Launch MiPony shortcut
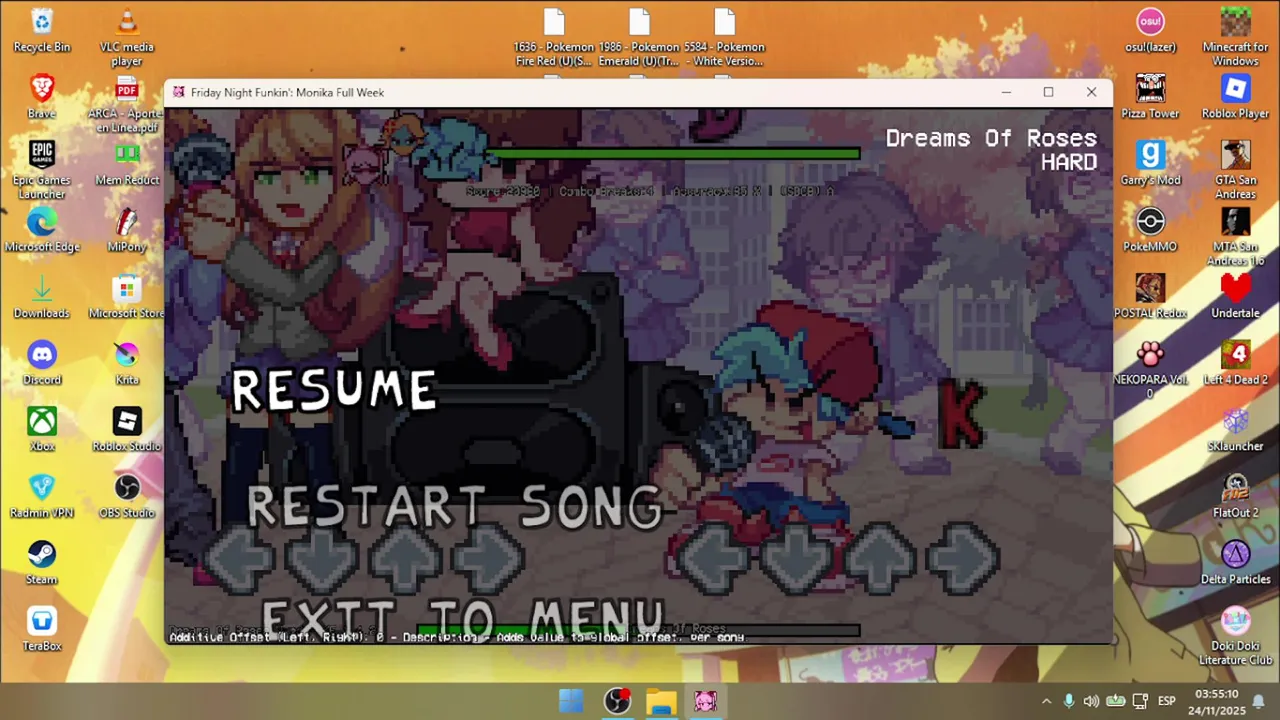 (x=127, y=229)
